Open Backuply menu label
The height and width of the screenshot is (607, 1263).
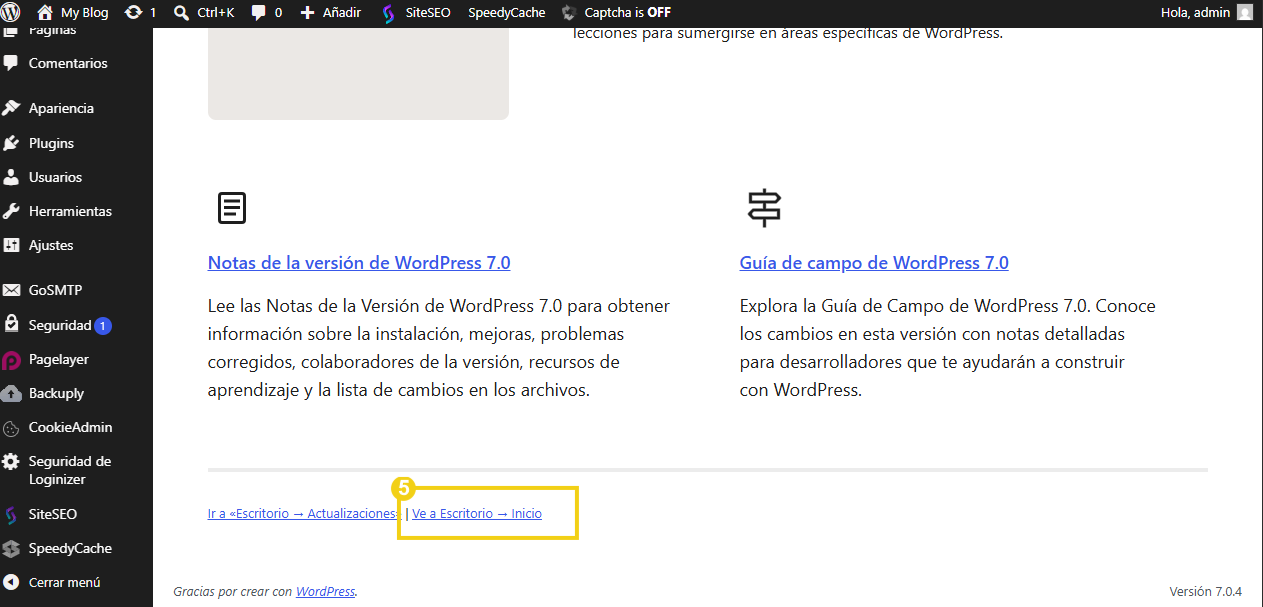[x=56, y=393]
